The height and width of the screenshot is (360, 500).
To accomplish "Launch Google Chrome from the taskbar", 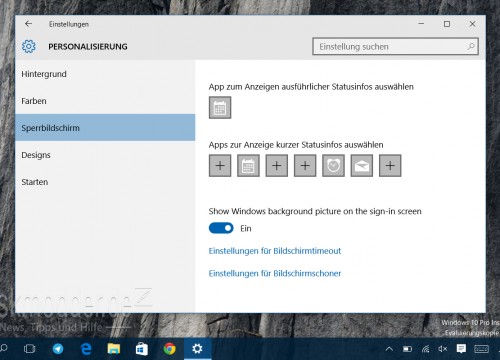I will point(170,349).
